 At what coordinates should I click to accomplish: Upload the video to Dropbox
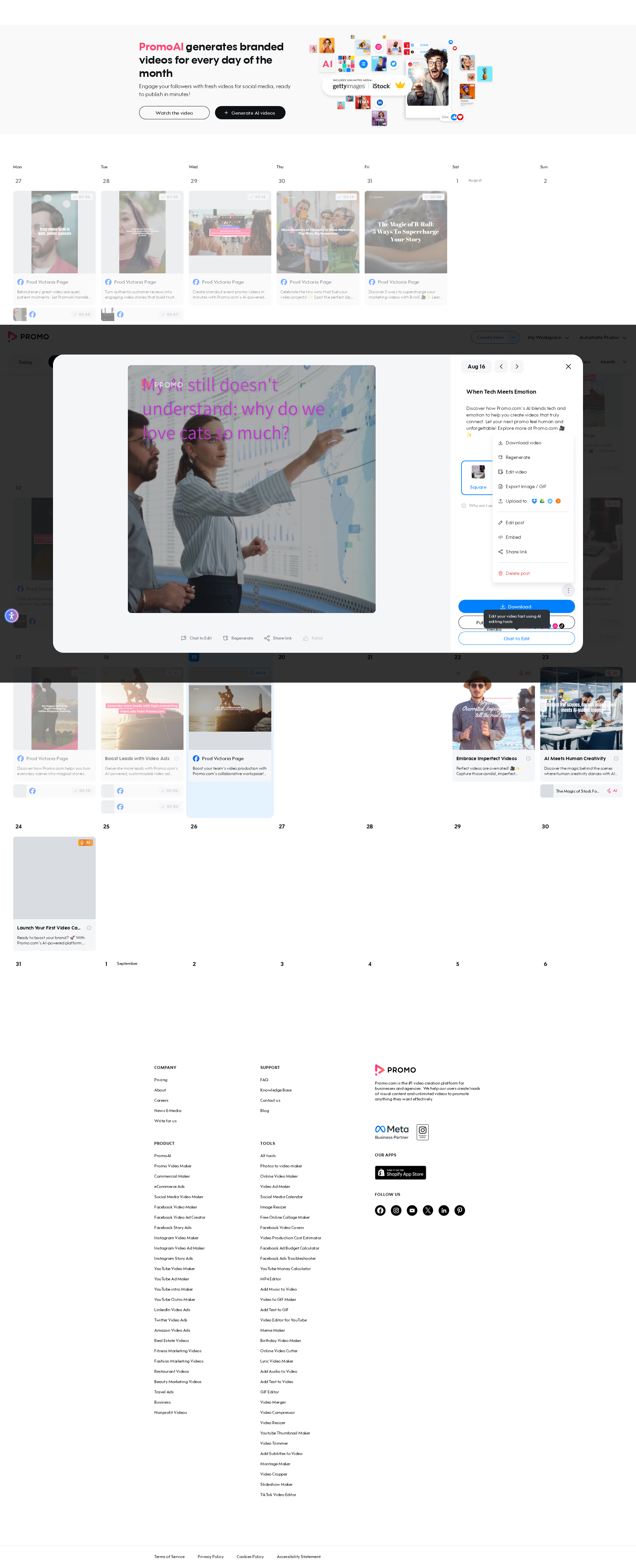[534, 501]
